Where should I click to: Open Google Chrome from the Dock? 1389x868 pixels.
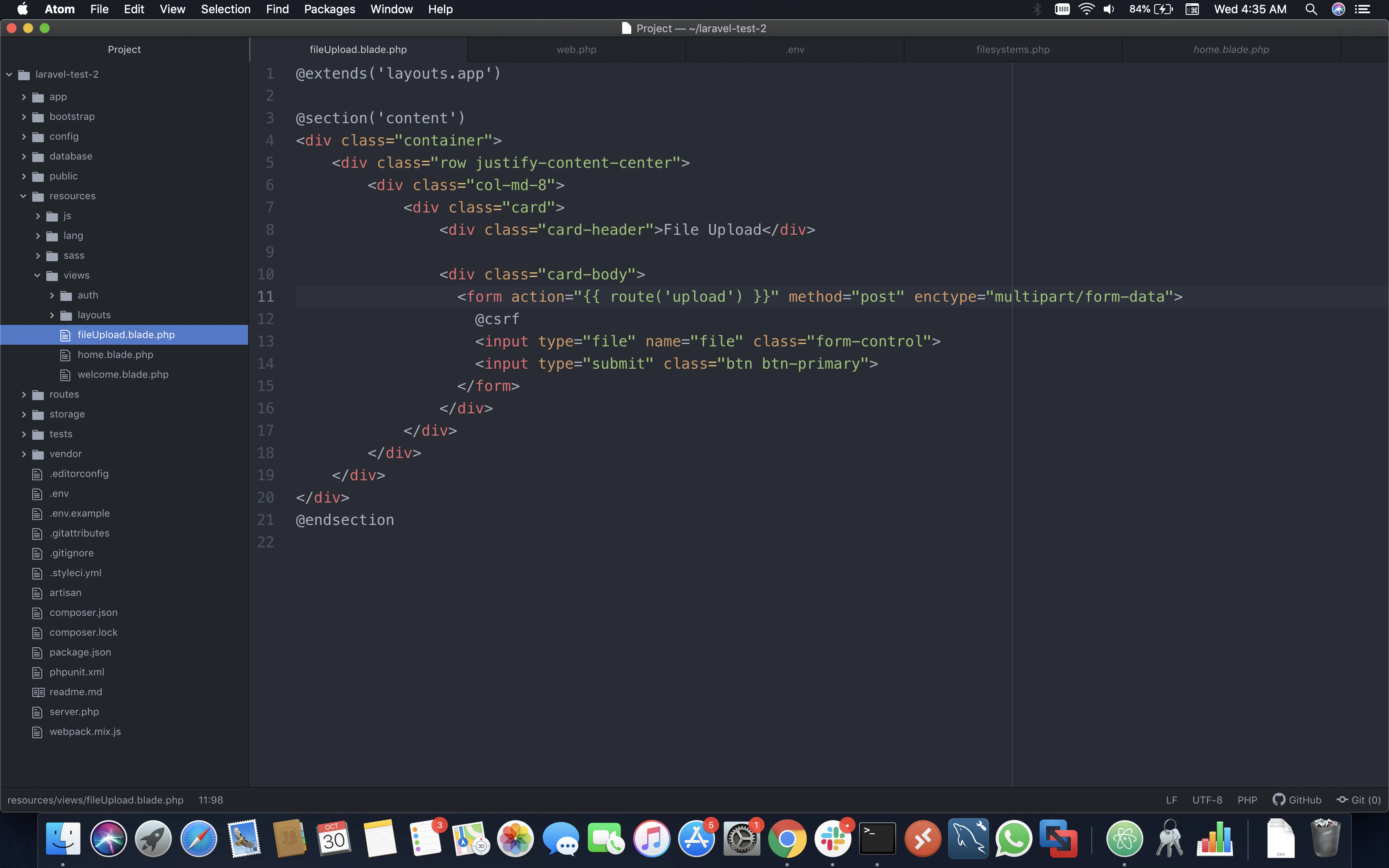point(787,839)
